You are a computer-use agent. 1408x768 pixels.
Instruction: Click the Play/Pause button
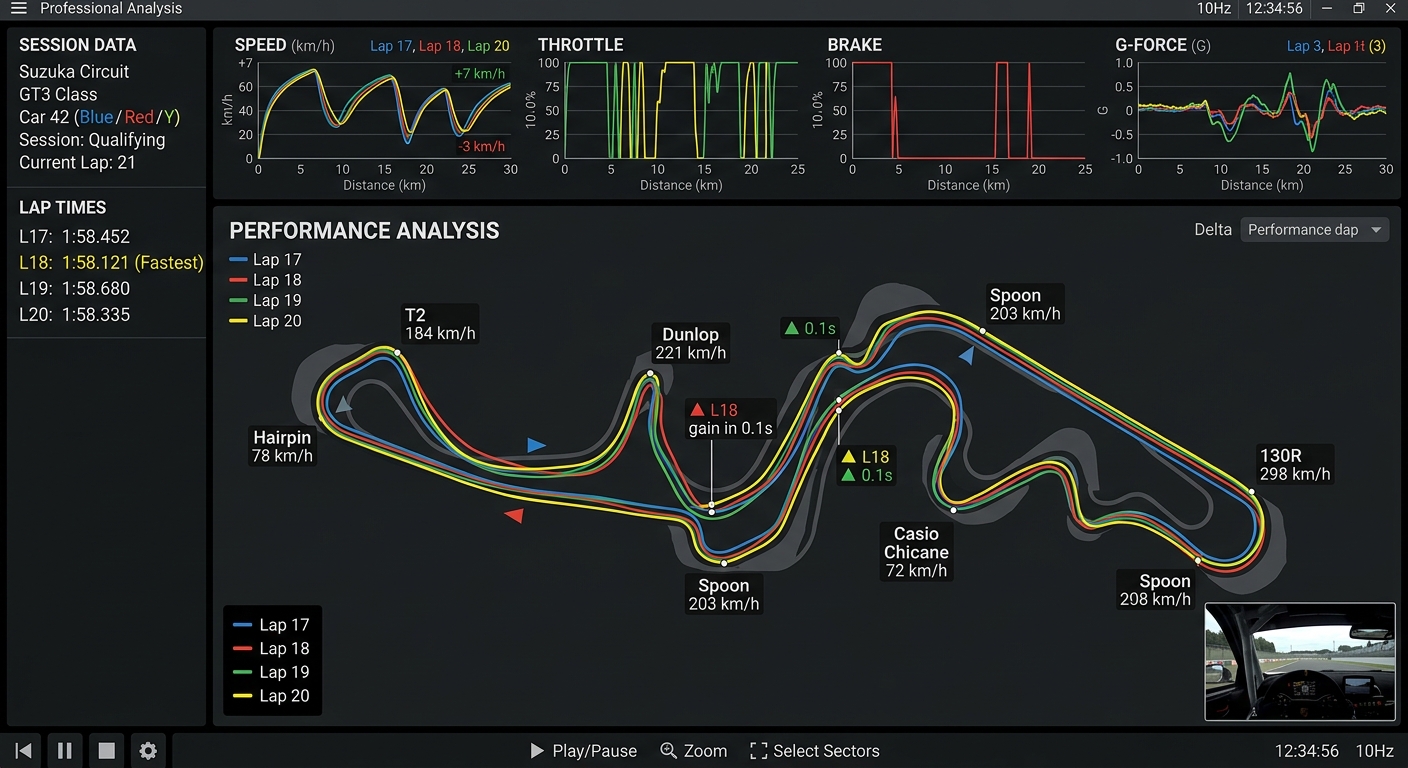pos(583,751)
